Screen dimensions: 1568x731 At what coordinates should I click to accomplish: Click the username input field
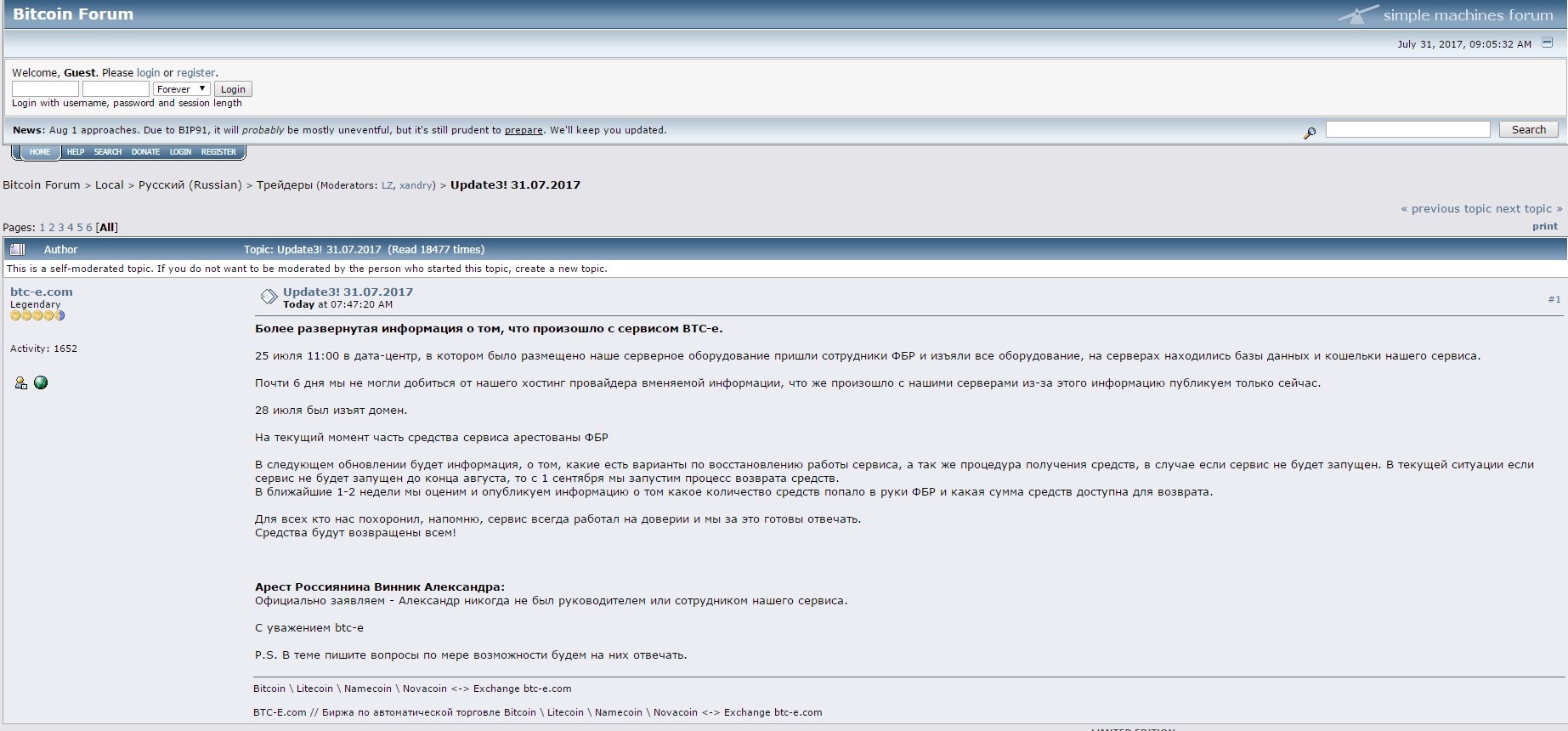click(45, 89)
